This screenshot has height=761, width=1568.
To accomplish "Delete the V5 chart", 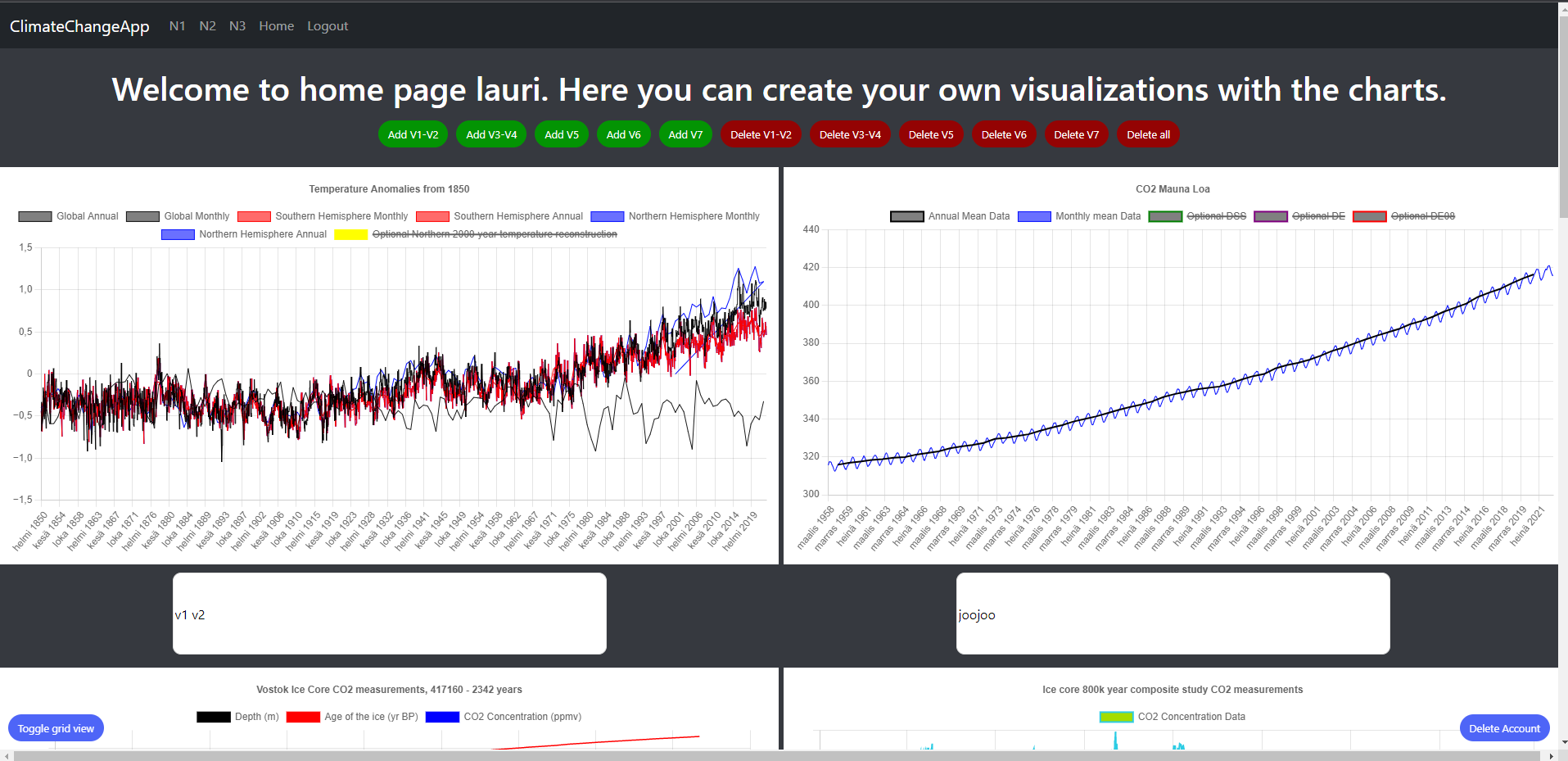I will coord(931,134).
